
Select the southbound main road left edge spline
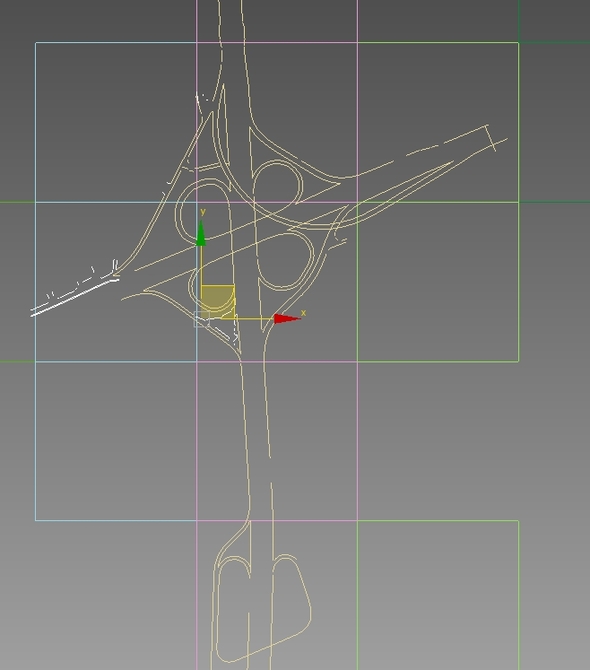click(x=245, y=440)
